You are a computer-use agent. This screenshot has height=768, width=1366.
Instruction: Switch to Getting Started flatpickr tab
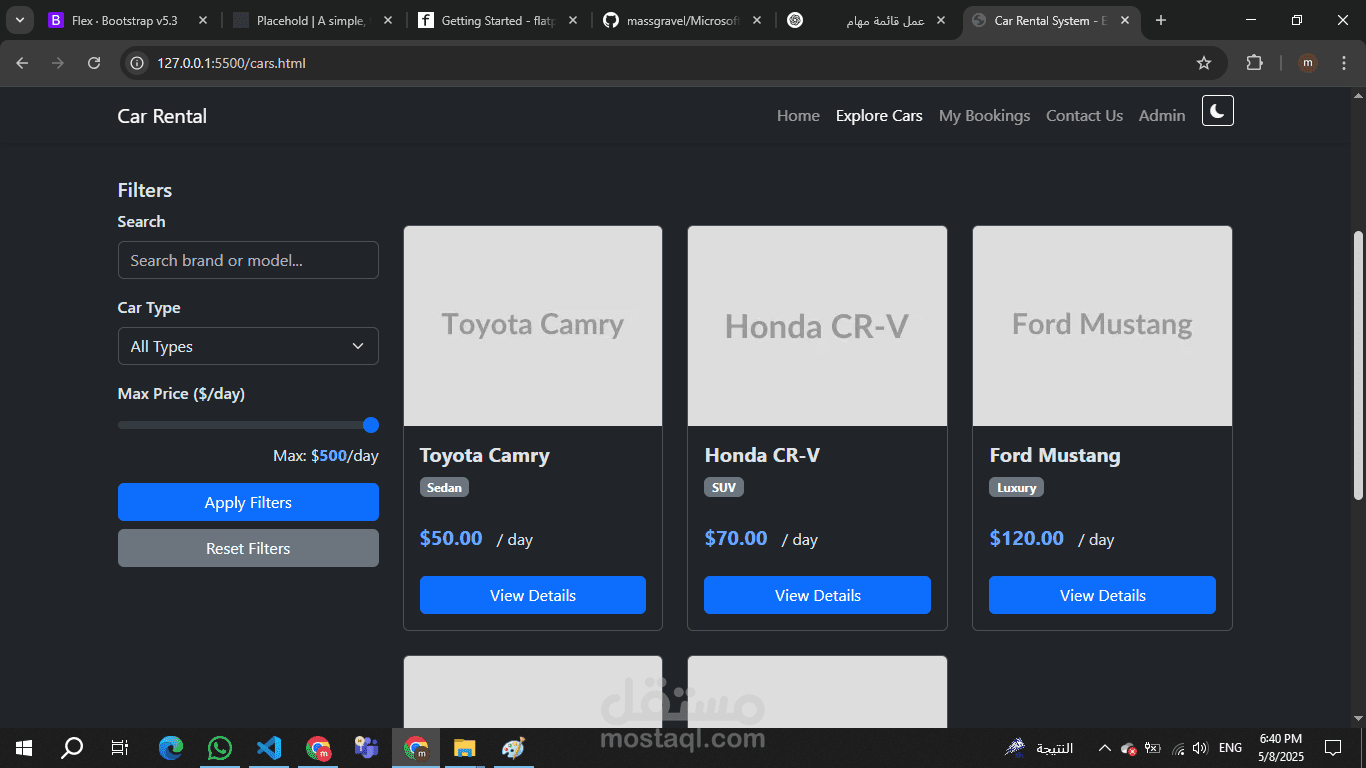tap(497, 20)
